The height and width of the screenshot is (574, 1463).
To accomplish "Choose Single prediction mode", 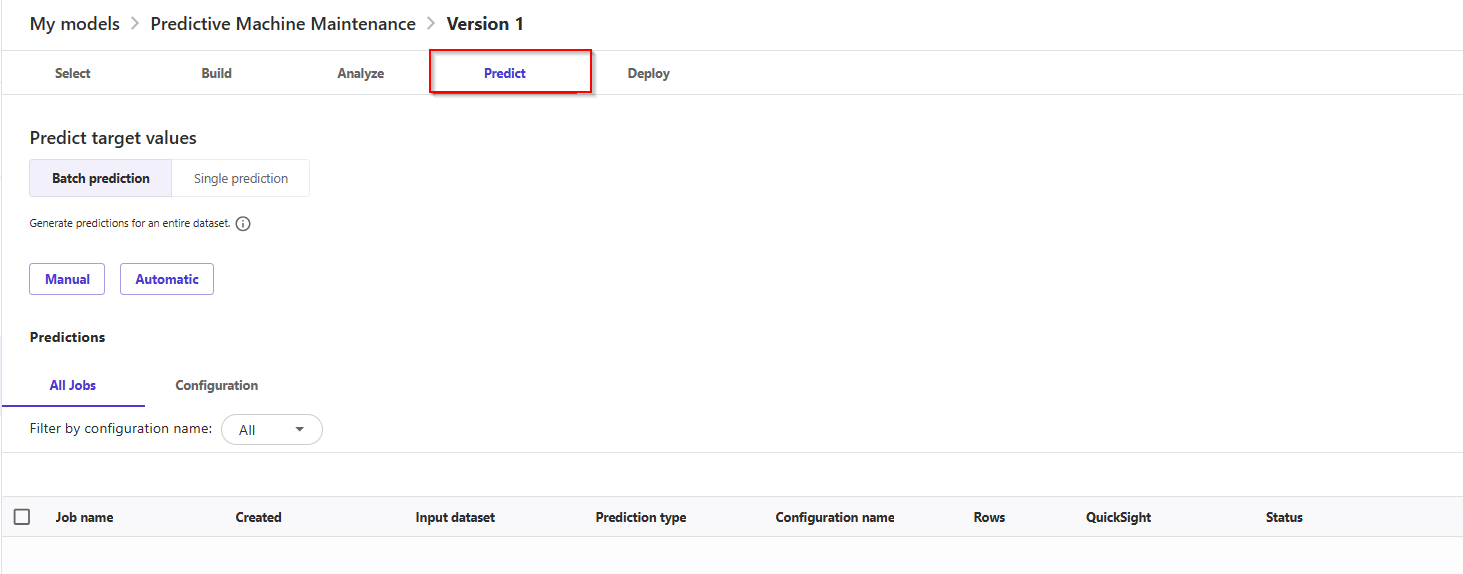I will 241,178.
